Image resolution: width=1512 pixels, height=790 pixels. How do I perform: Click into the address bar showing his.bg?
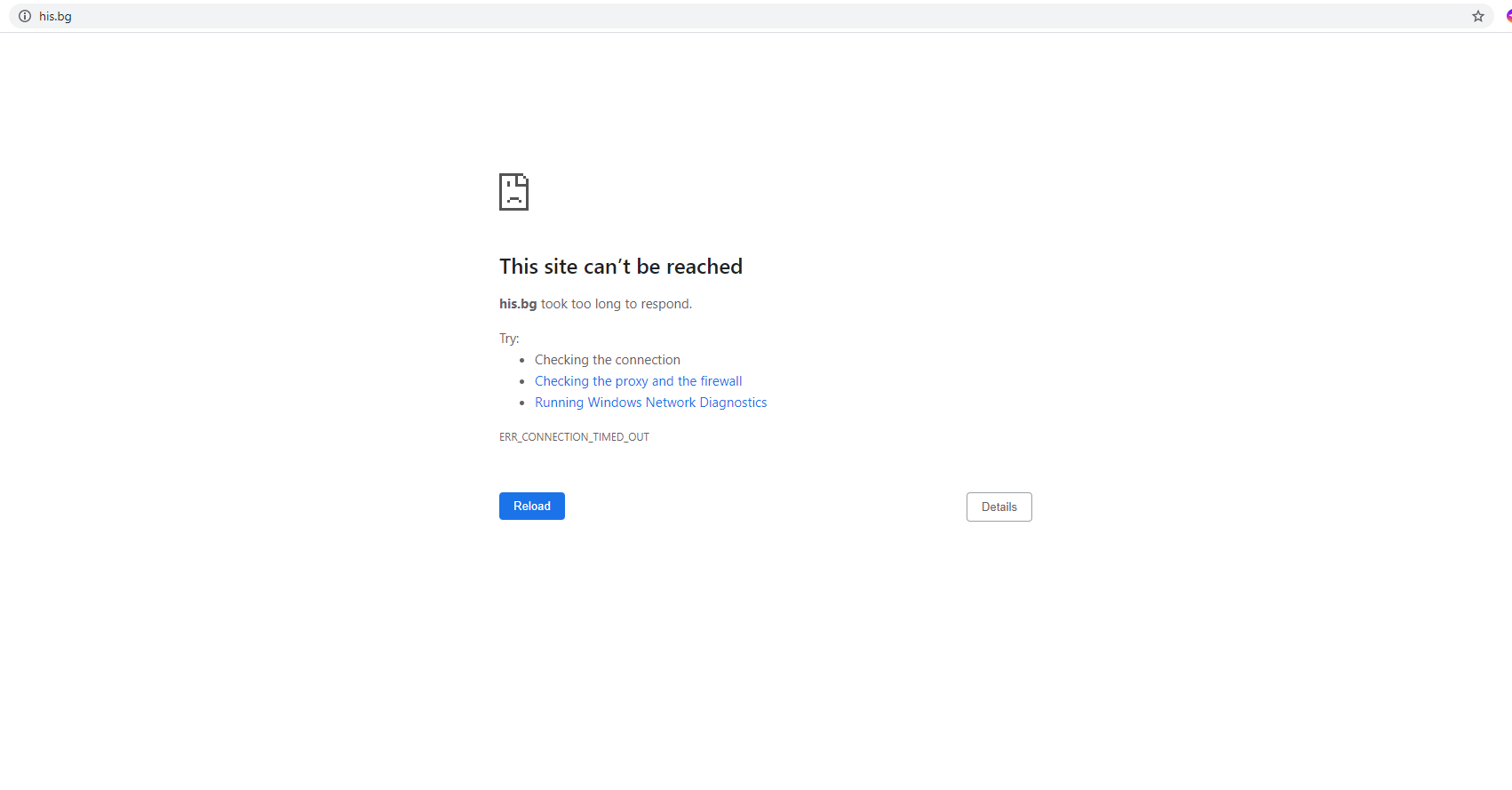[751, 16]
